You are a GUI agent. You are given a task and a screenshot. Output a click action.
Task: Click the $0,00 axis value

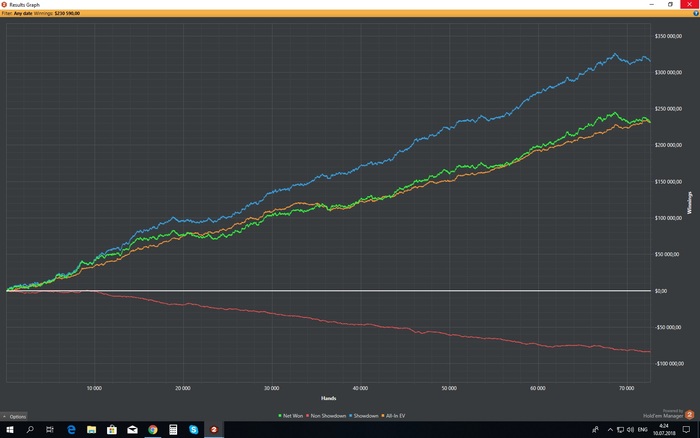click(x=661, y=291)
